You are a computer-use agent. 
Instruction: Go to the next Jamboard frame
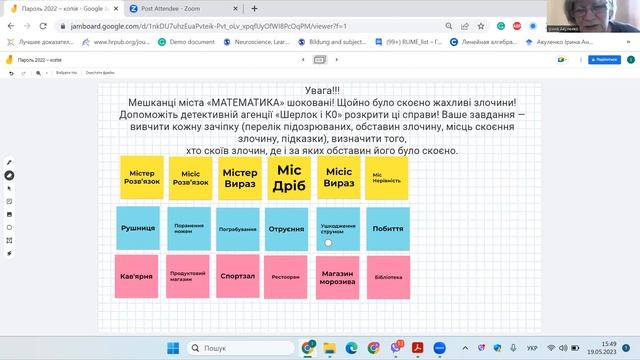click(x=337, y=60)
